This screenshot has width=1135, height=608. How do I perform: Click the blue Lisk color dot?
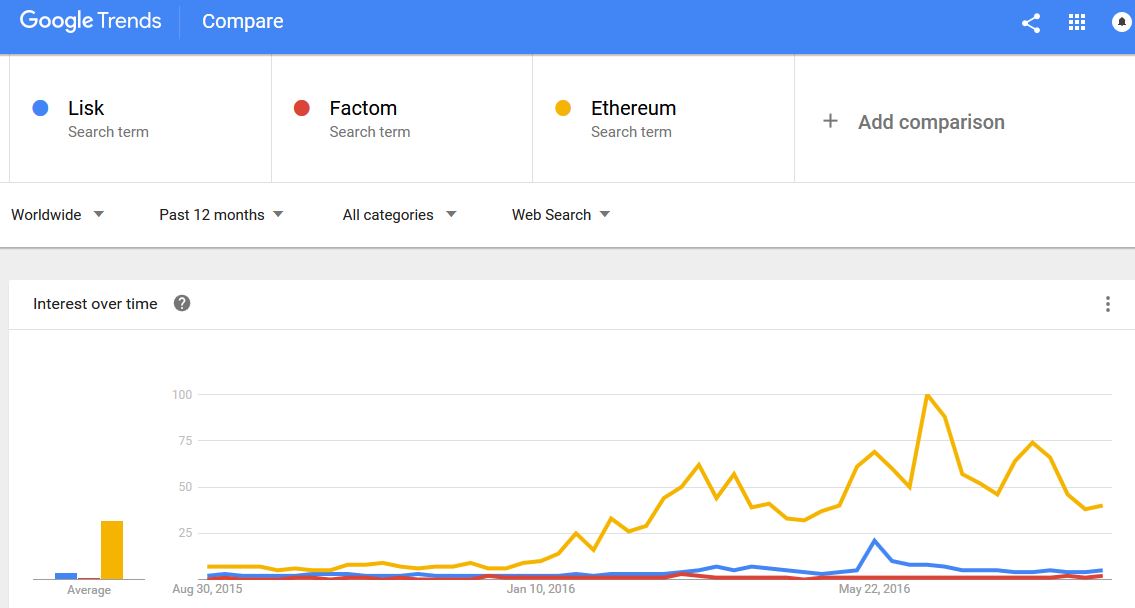41,108
